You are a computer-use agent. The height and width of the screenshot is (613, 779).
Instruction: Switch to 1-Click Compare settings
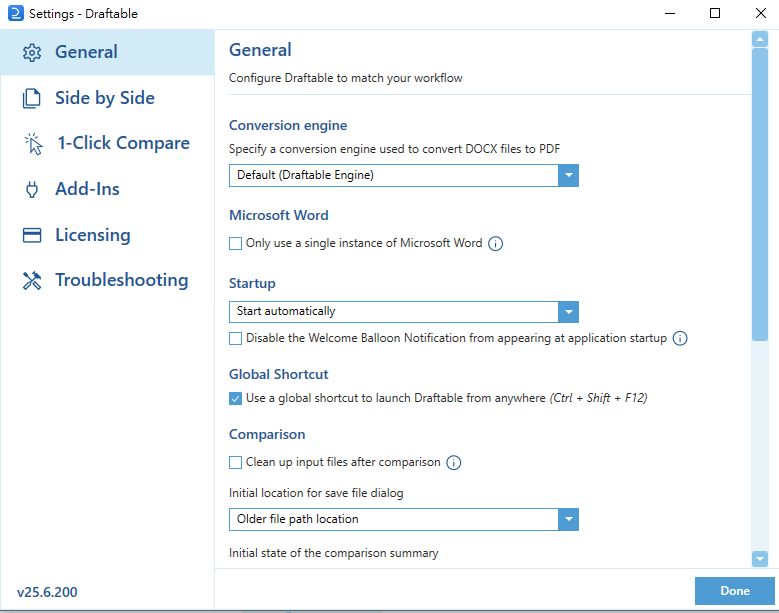pos(107,144)
